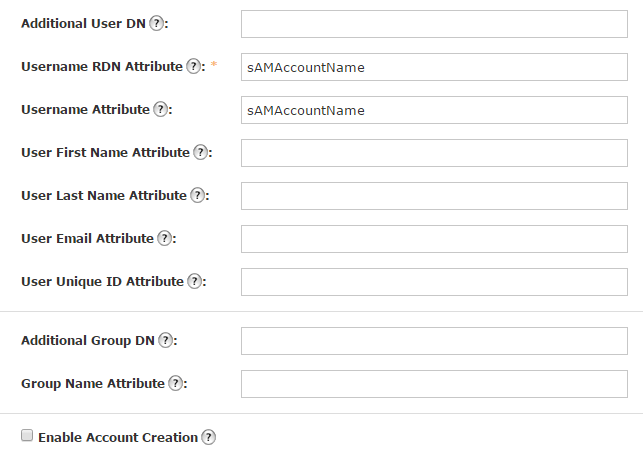The height and width of the screenshot is (454, 643).
Task: Focus the User Email Attribute input
Action: (434, 239)
